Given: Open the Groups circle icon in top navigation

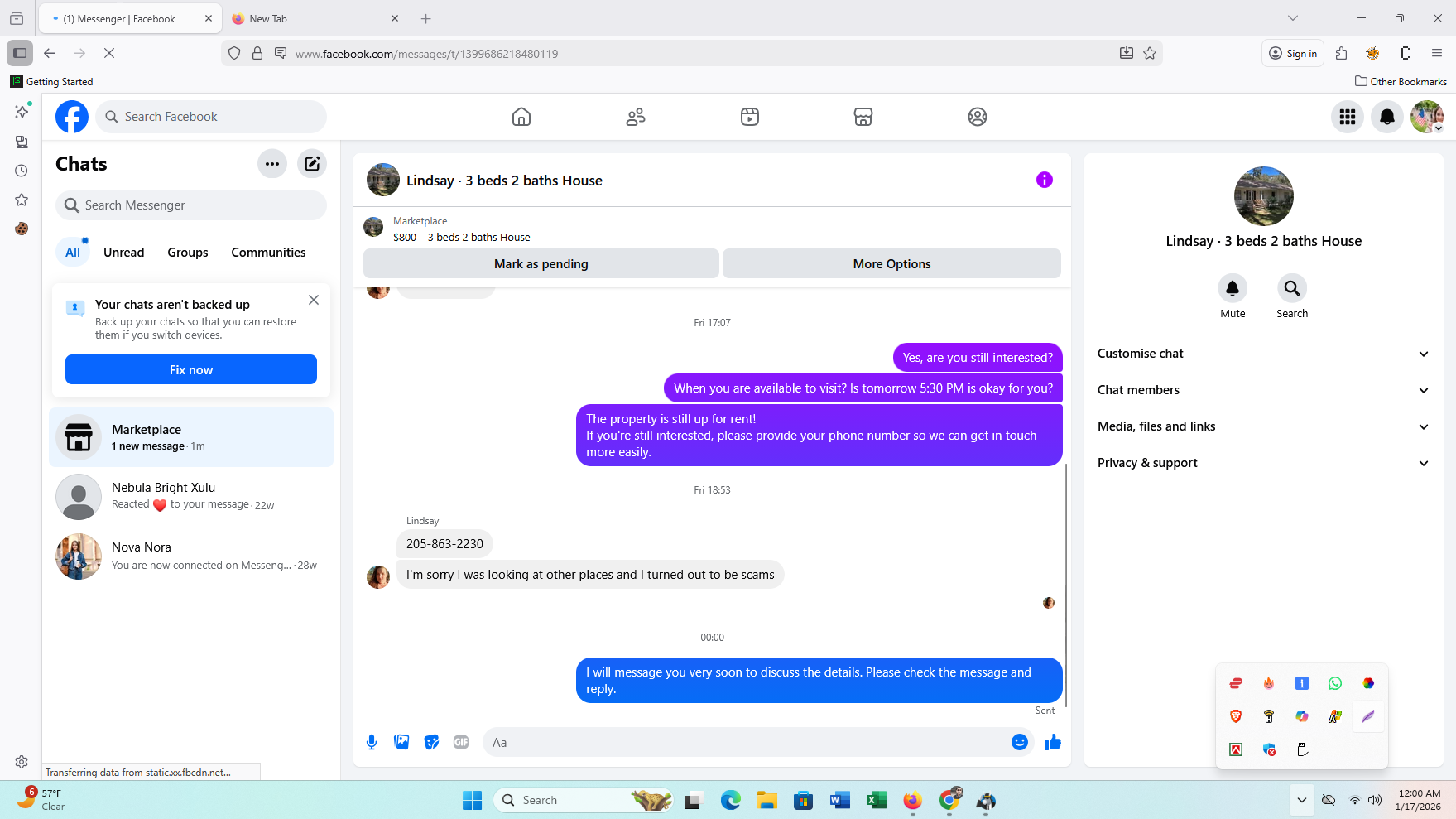Looking at the screenshot, I should pyautogui.click(x=978, y=117).
